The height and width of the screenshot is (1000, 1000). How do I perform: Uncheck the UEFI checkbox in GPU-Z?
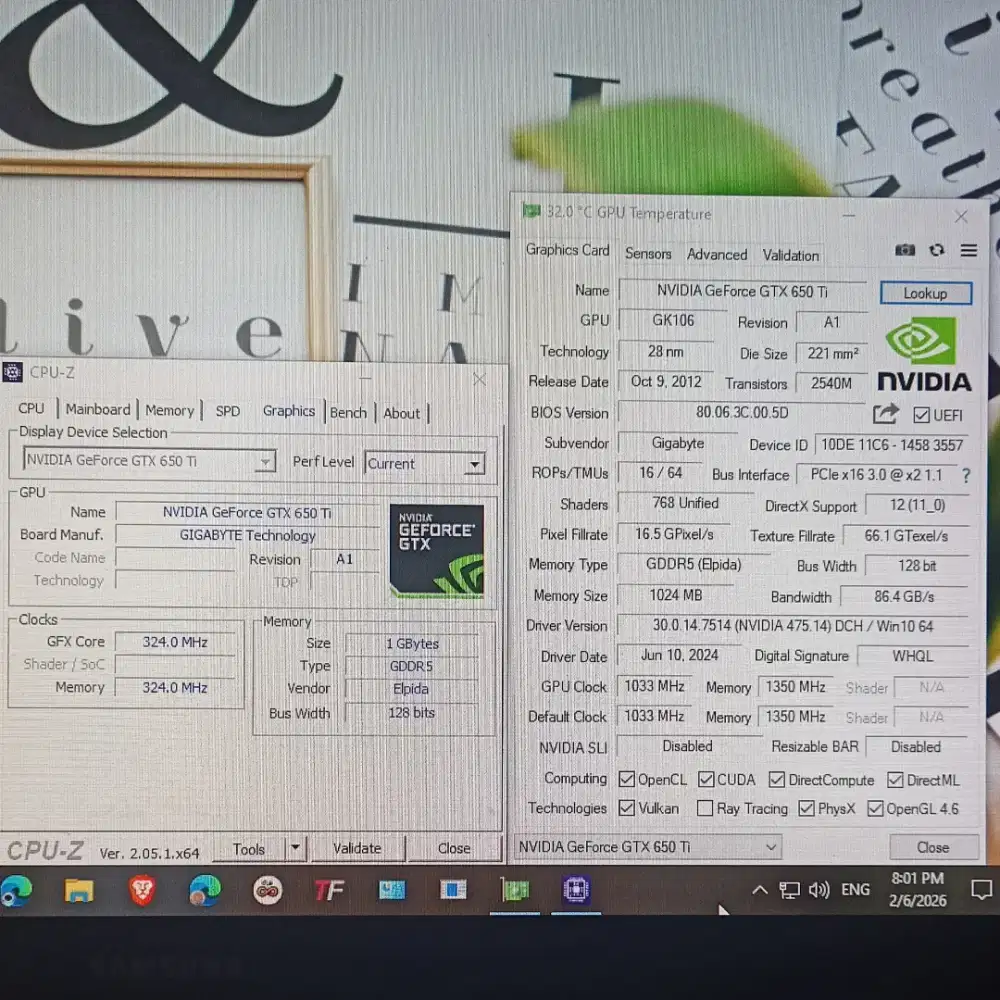tap(921, 415)
